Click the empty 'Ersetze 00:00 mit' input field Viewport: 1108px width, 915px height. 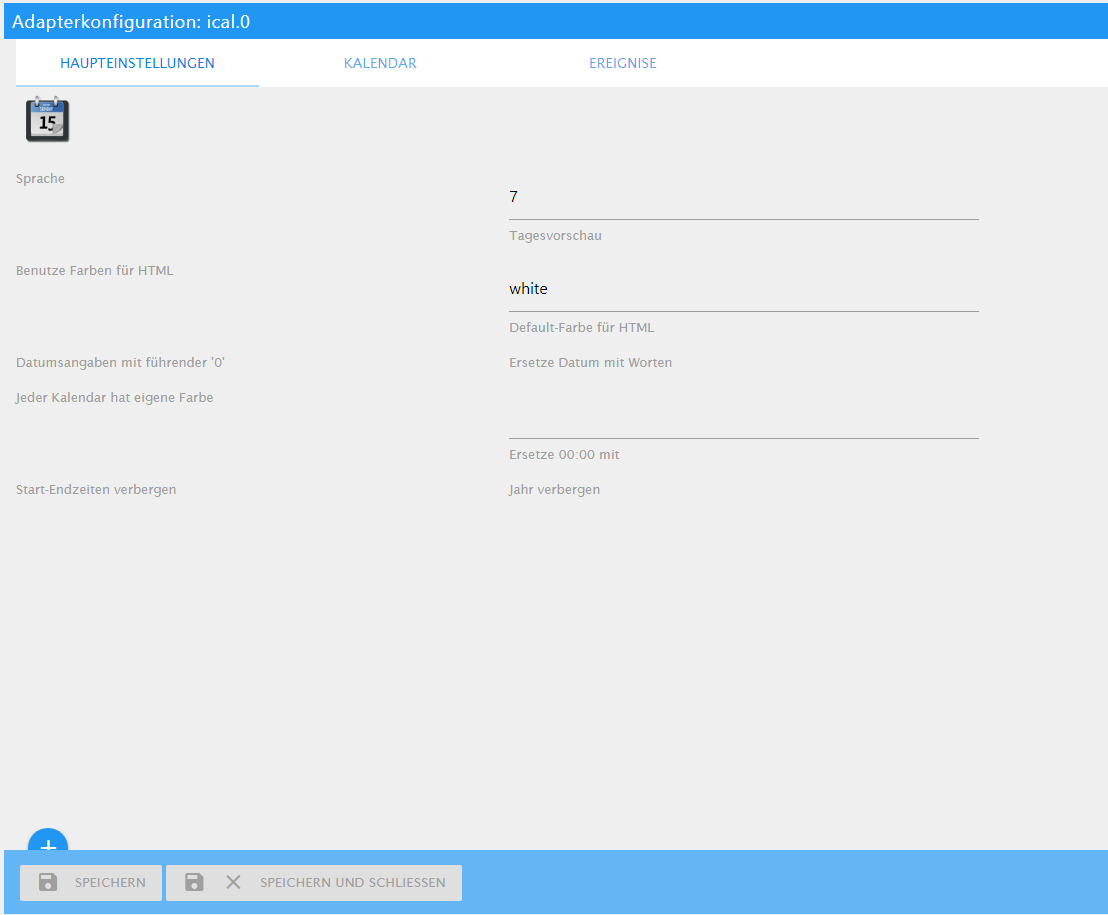743,418
